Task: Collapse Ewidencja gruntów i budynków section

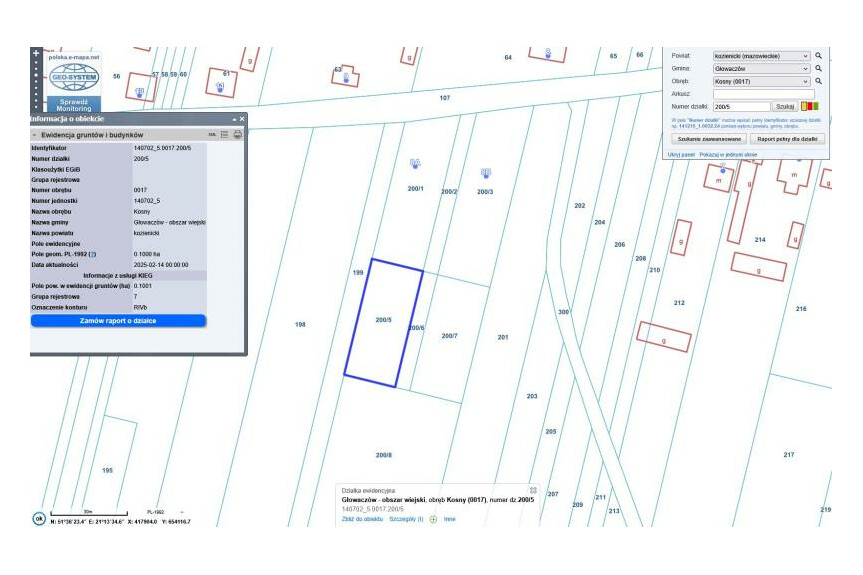Action: (35, 134)
